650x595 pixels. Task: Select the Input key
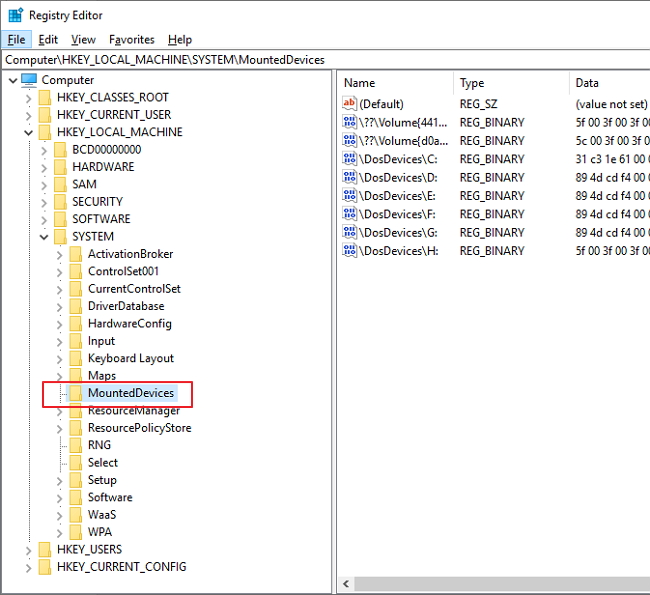(x=102, y=341)
